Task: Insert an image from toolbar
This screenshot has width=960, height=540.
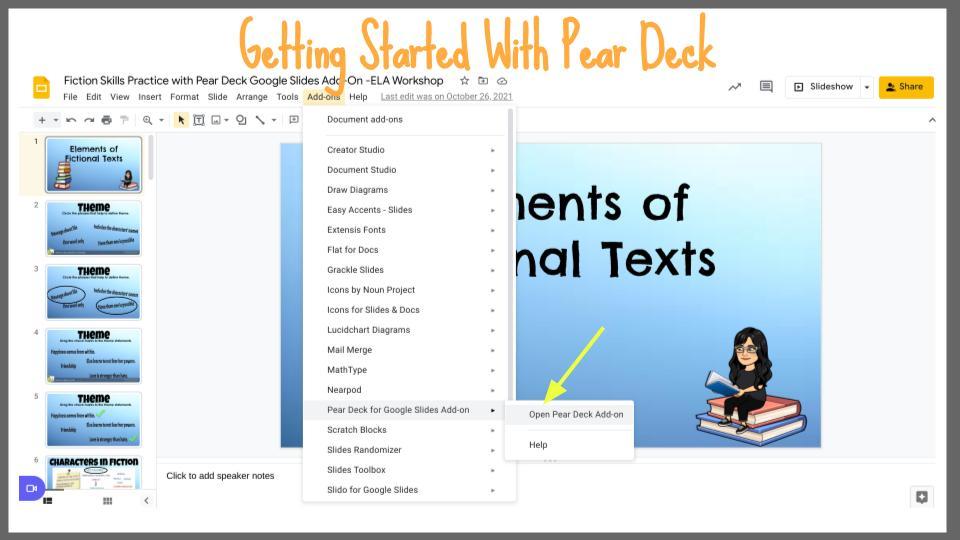Action: 216,120
